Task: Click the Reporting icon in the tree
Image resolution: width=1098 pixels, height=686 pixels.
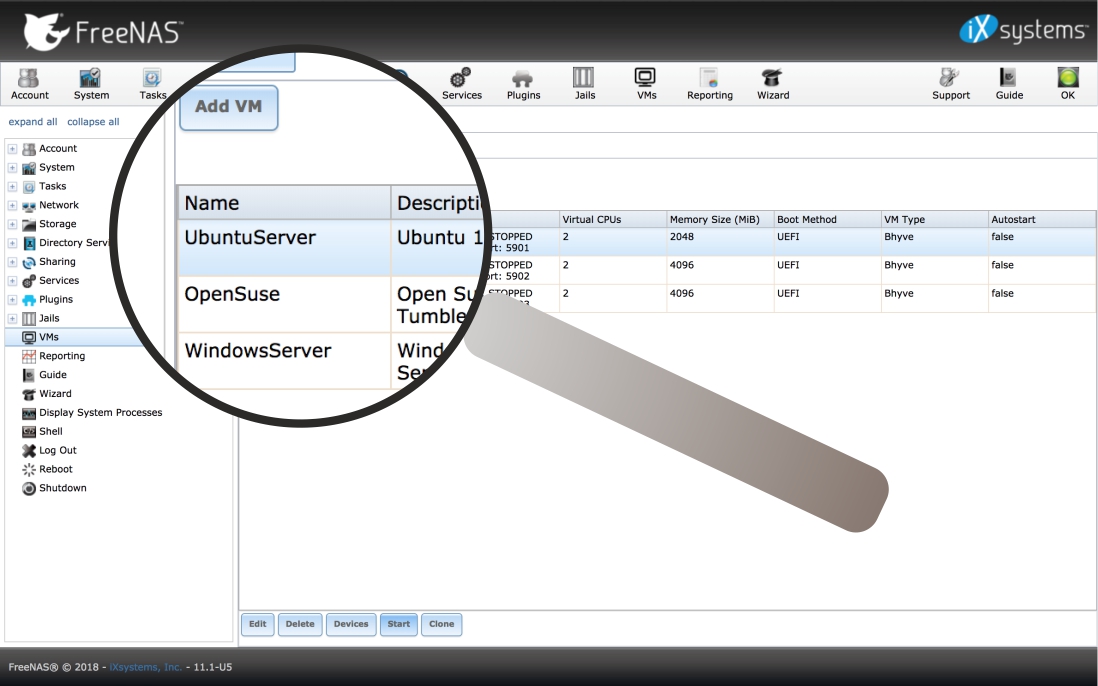Action: pos(29,356)
